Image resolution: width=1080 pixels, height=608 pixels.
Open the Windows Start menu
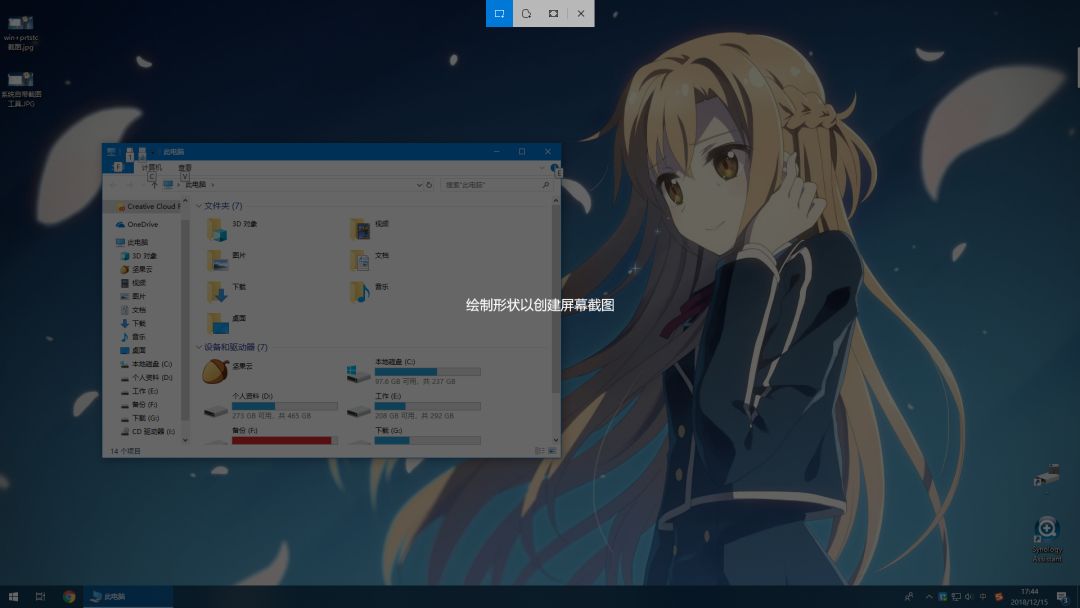[13, 596]
